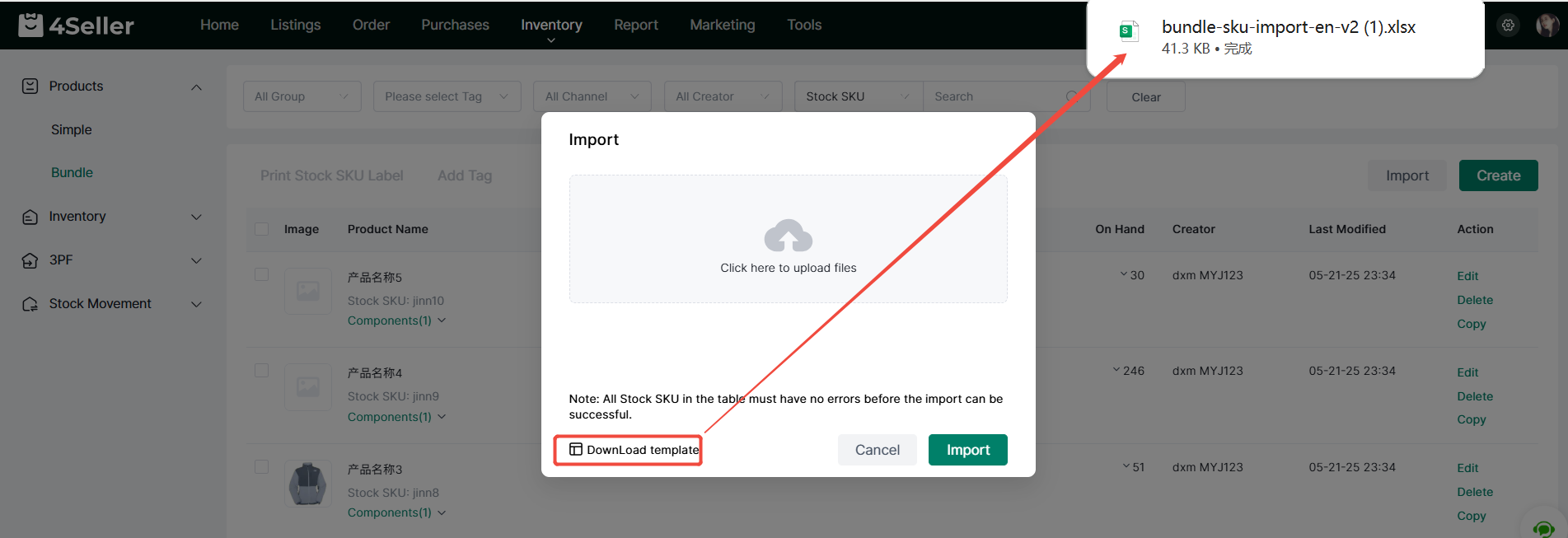Cancel the Import dialog
Image resolution: width=1568 pixels, height=538 pixels.
point(878,450)
